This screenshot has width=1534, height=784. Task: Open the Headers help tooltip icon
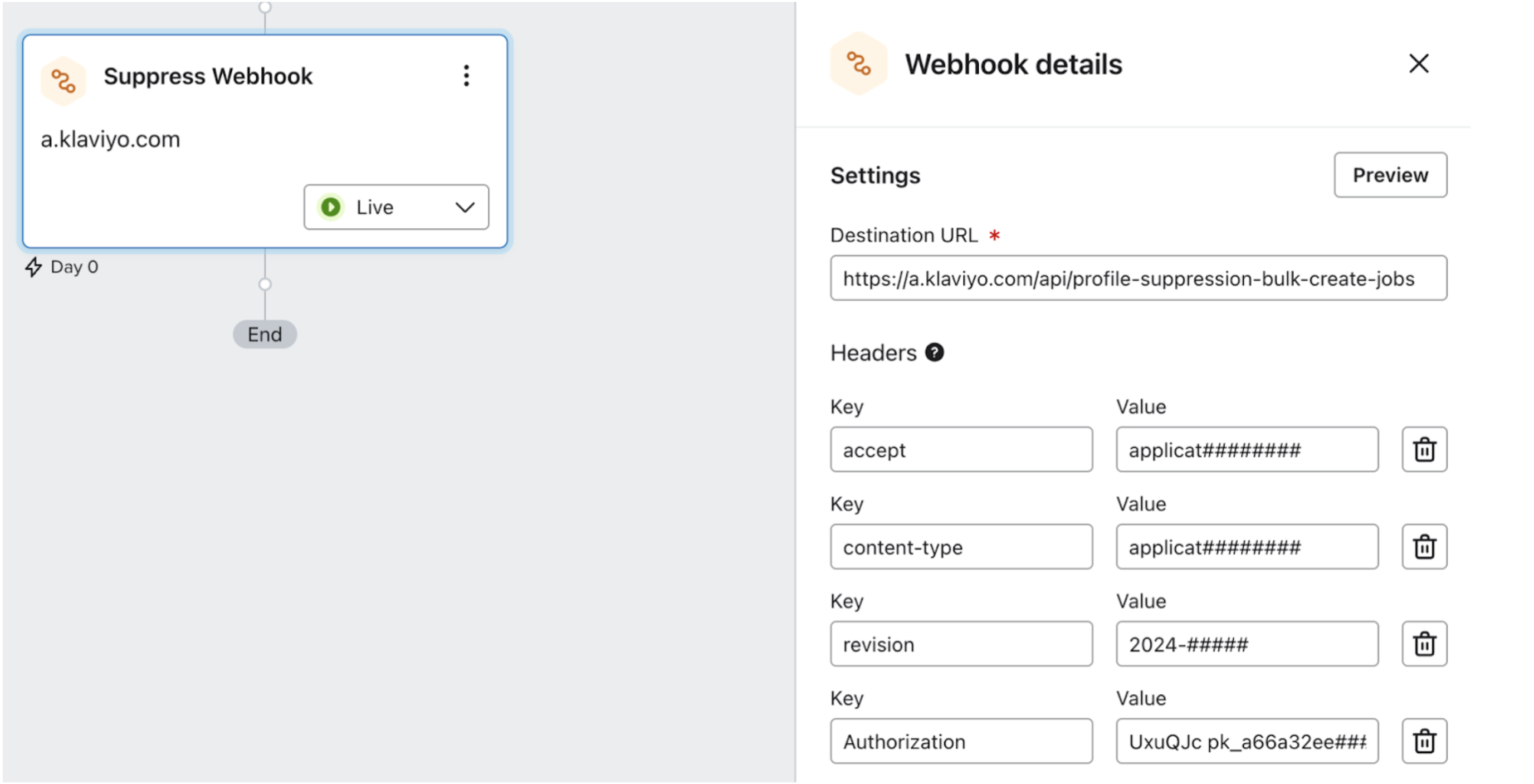point(934,352)
